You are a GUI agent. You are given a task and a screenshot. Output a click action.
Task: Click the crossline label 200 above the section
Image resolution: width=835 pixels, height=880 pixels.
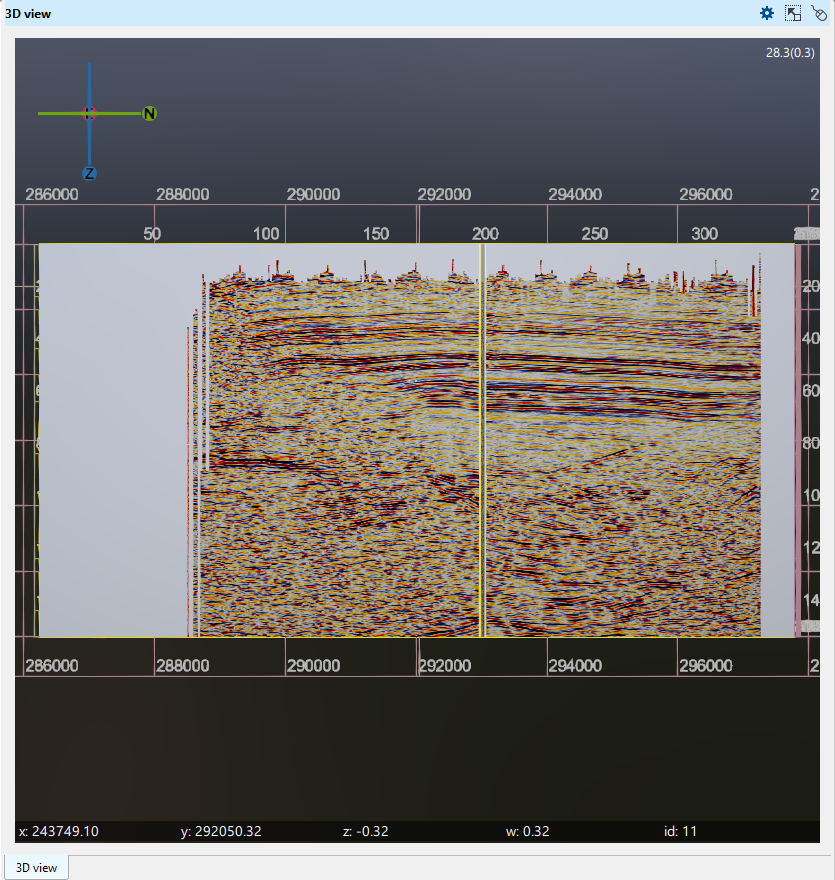tap(484, 233)
